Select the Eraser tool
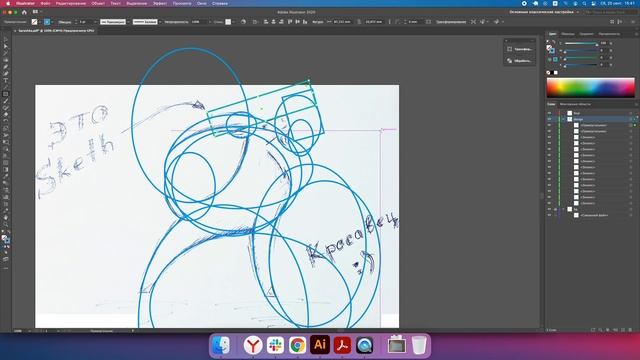The height and width of the screenshot is (360, 640). pyautogui.click(x=5, y=115)
